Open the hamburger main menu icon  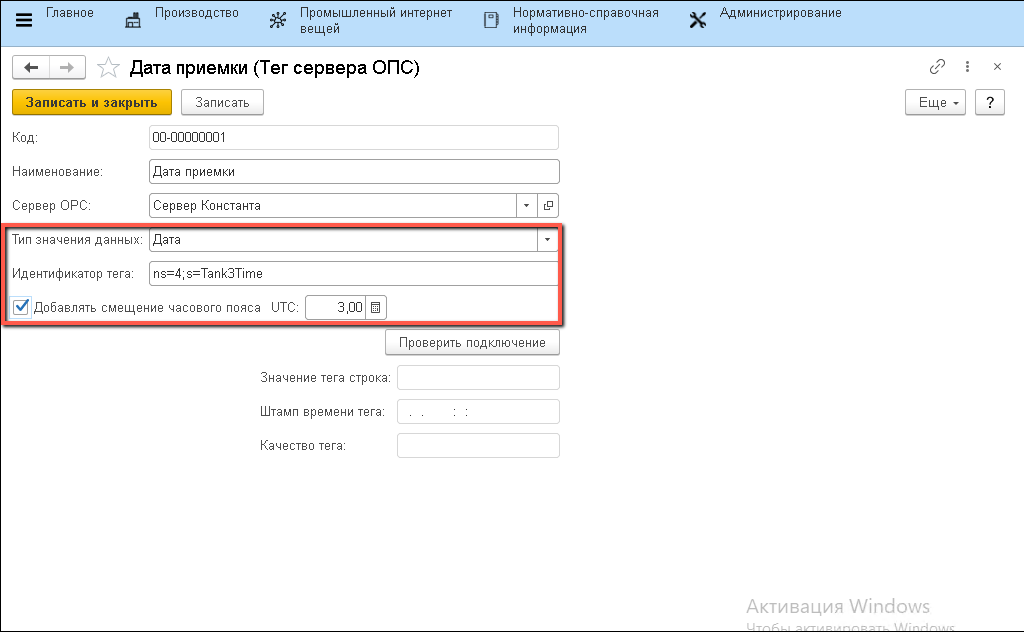click(x=24, y=20)
